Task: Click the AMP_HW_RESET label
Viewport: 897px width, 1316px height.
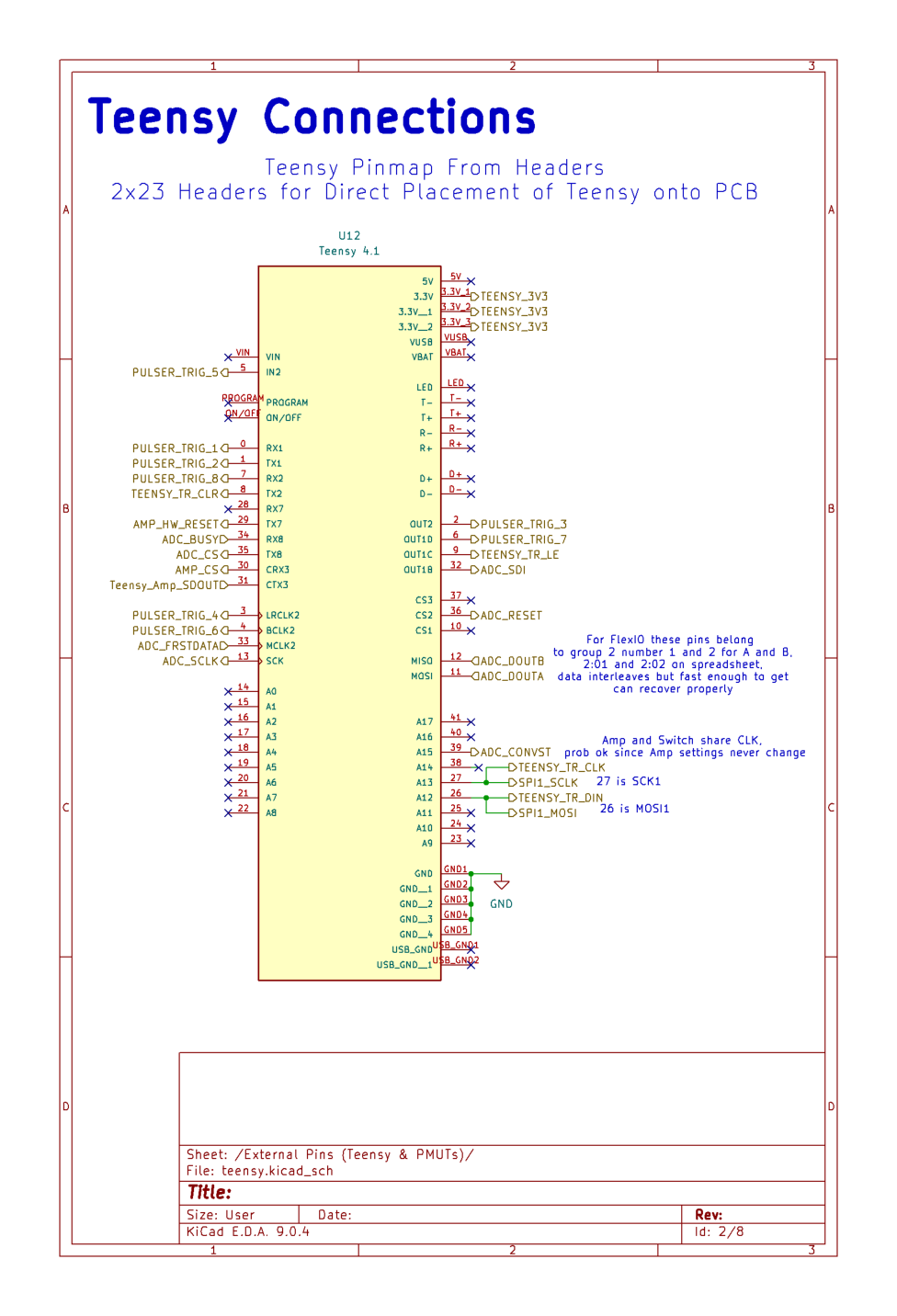Action: pyautogui.click(x=180, y=525)
